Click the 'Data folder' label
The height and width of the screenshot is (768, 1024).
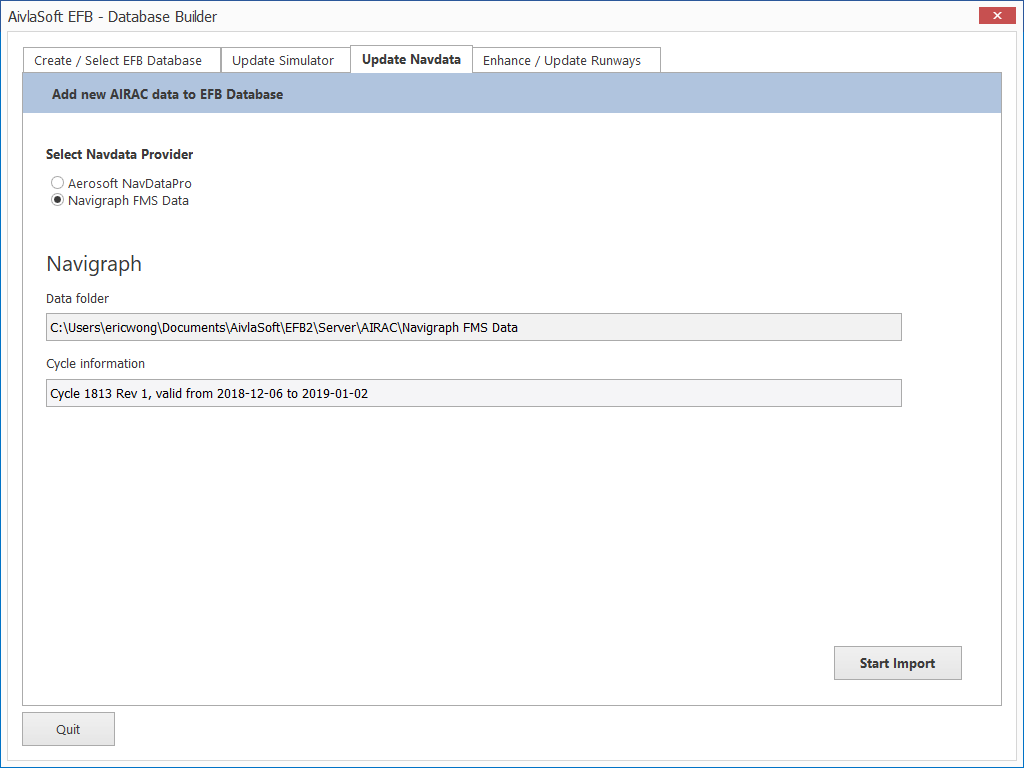pyautogui.click(x=78, y=298)
